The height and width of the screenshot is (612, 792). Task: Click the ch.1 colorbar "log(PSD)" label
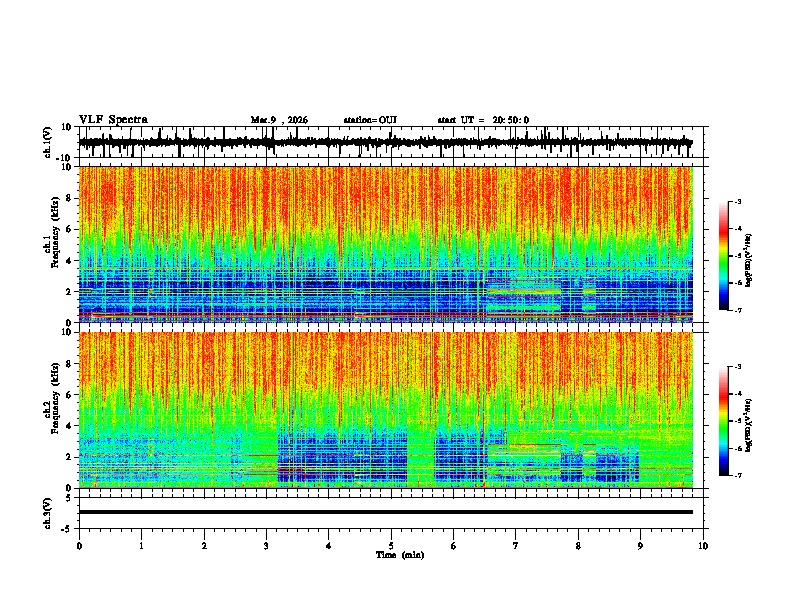(748, 261)
